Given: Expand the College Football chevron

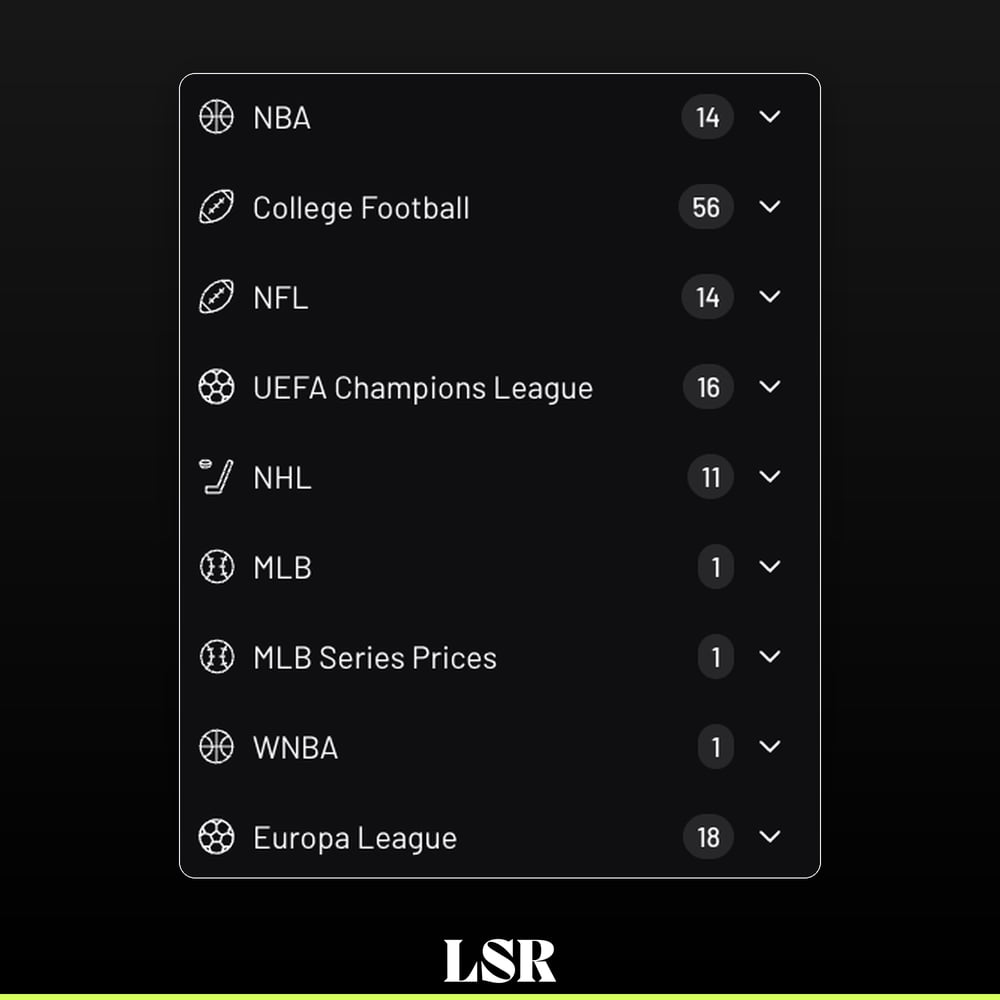Looking at the screenshot, I should [x=770, y=207].
